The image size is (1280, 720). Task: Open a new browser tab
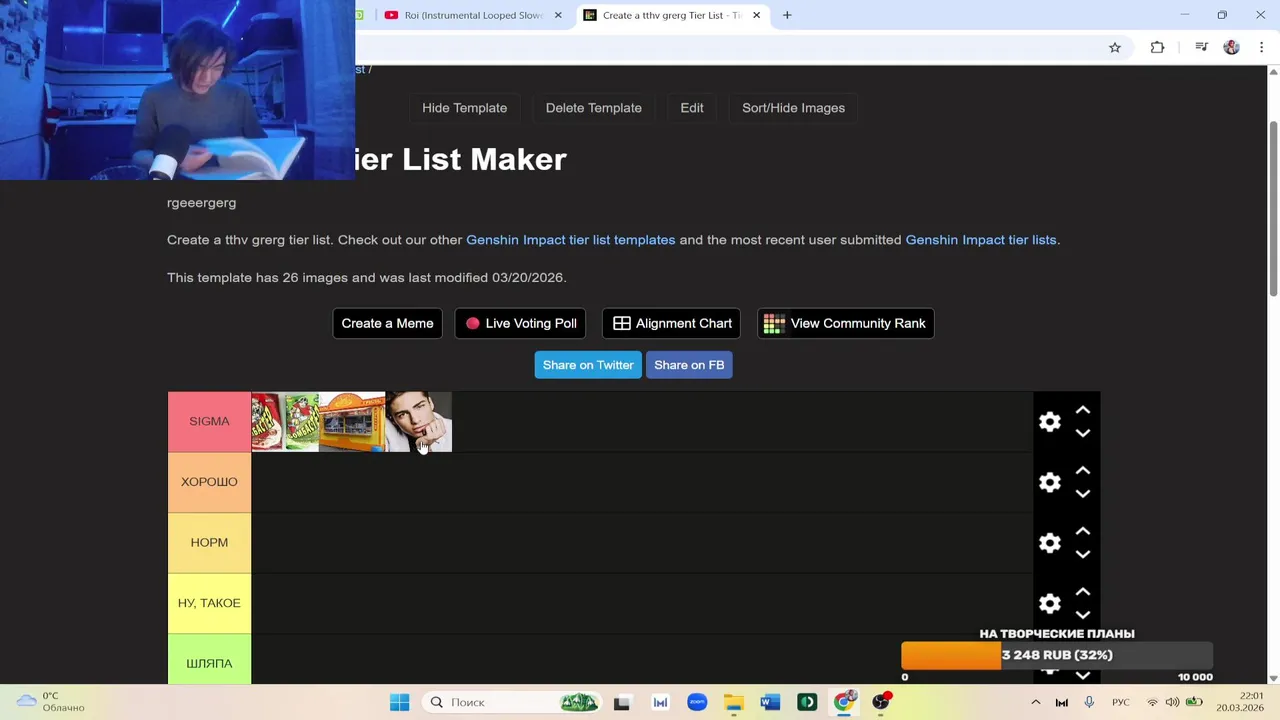787,15
